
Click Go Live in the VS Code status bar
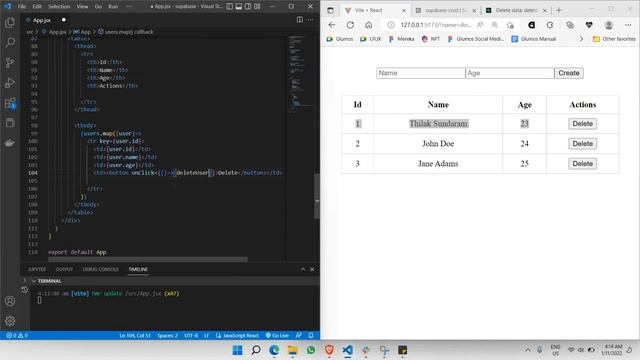tap(277, 336)
